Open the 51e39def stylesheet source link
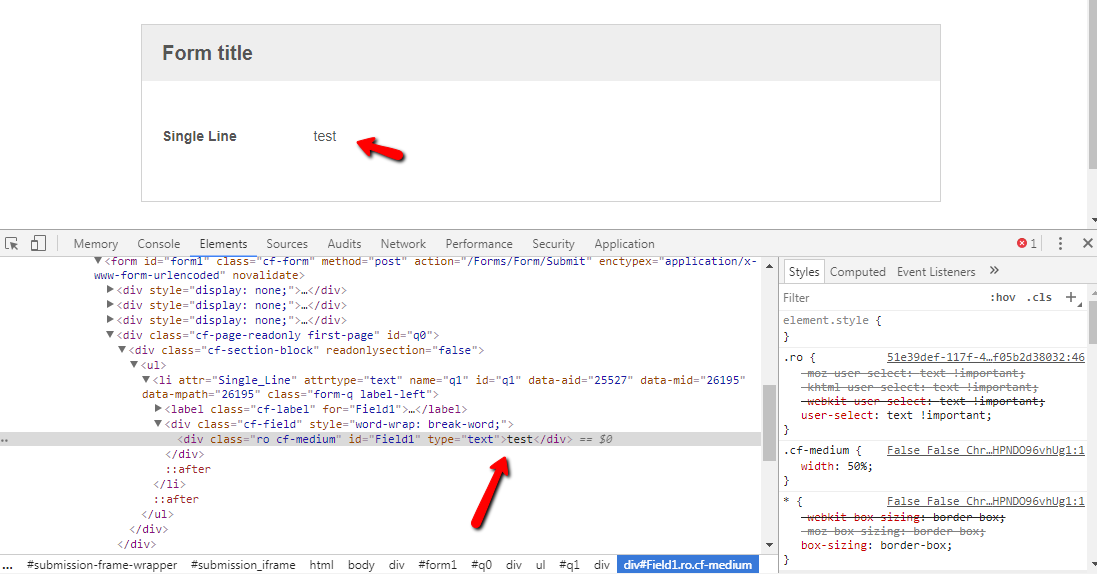 (985, 357)
